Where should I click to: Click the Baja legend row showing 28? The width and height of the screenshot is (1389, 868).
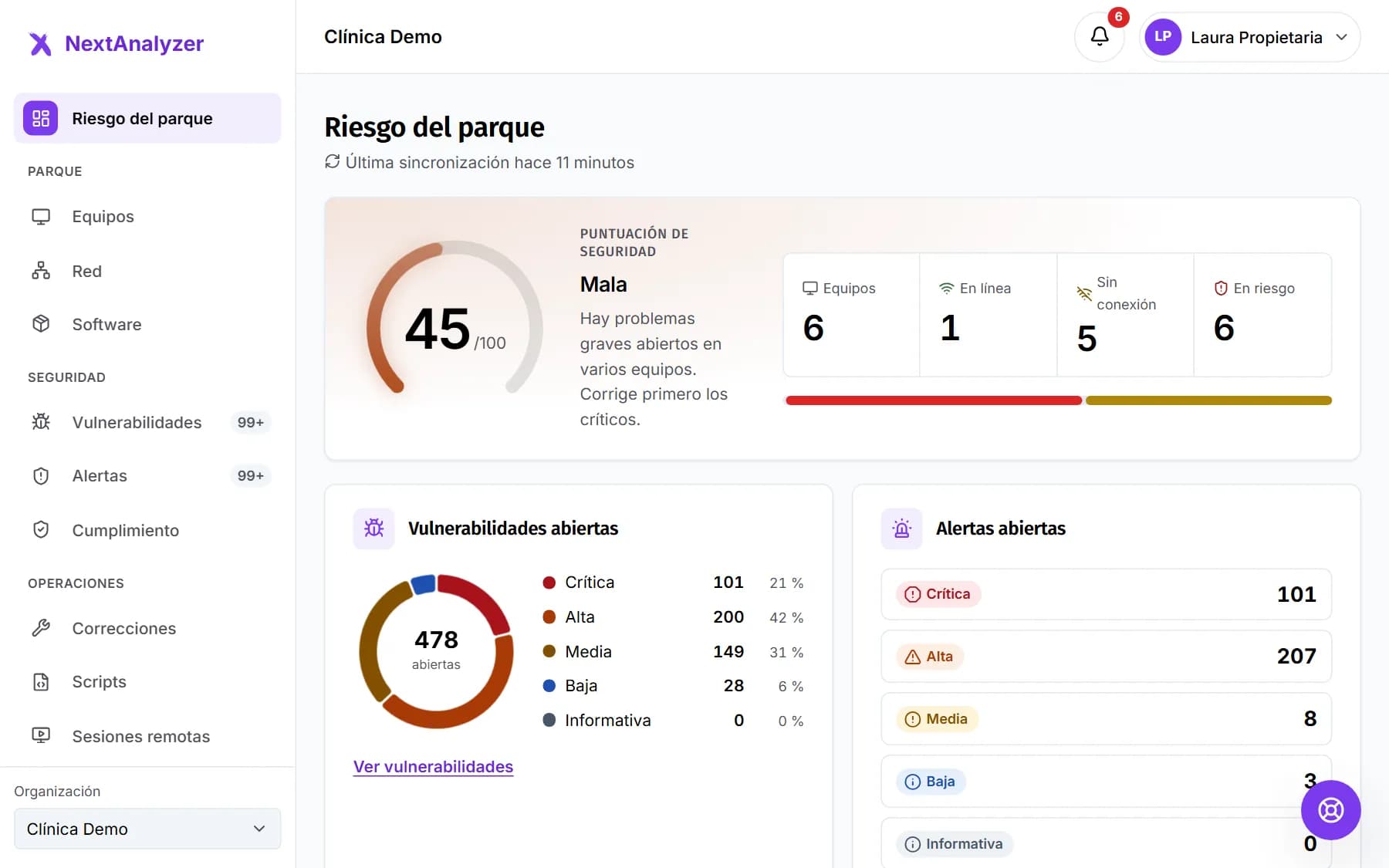(x=673, y=686)
